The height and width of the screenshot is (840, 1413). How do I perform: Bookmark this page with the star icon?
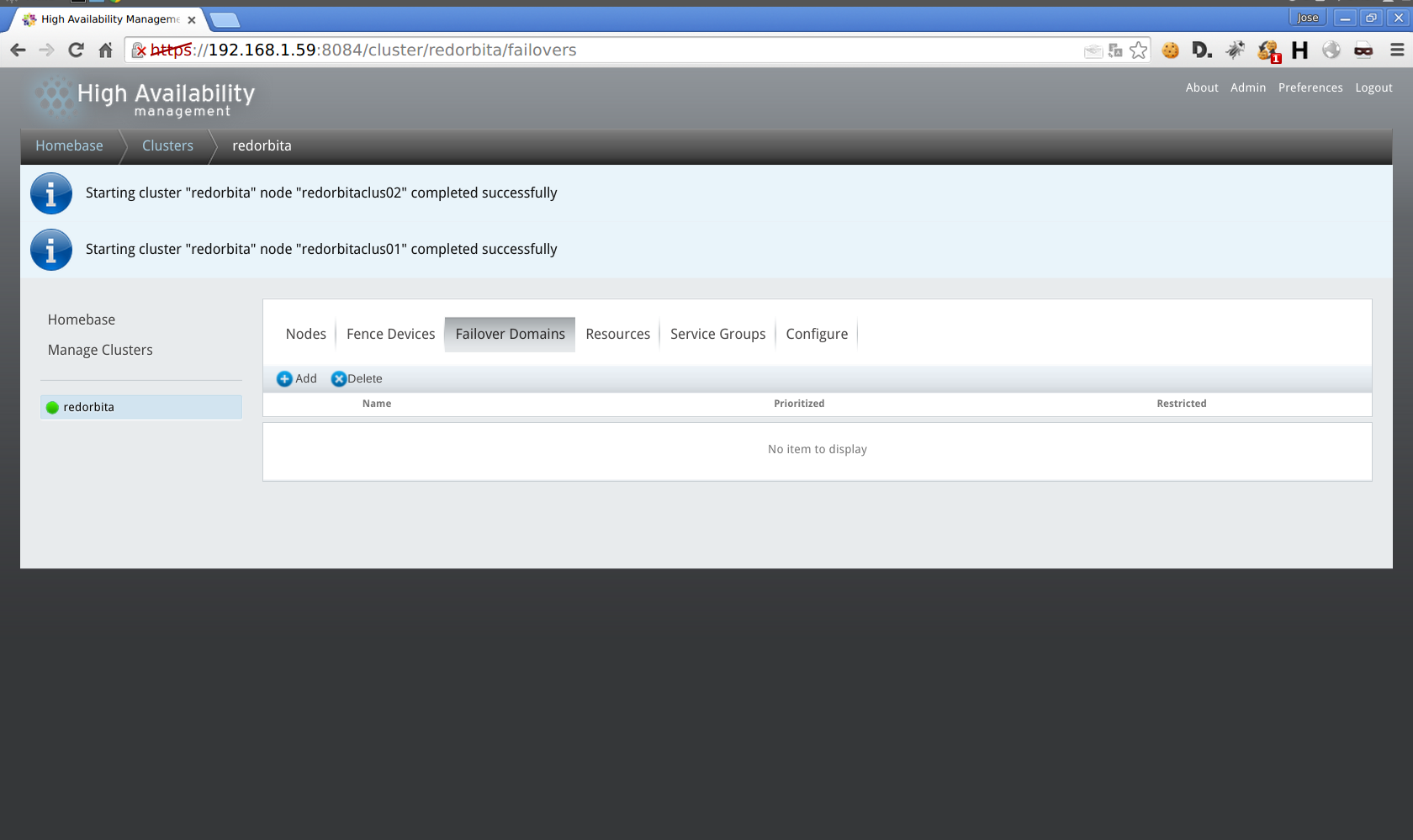[1138, 50]
